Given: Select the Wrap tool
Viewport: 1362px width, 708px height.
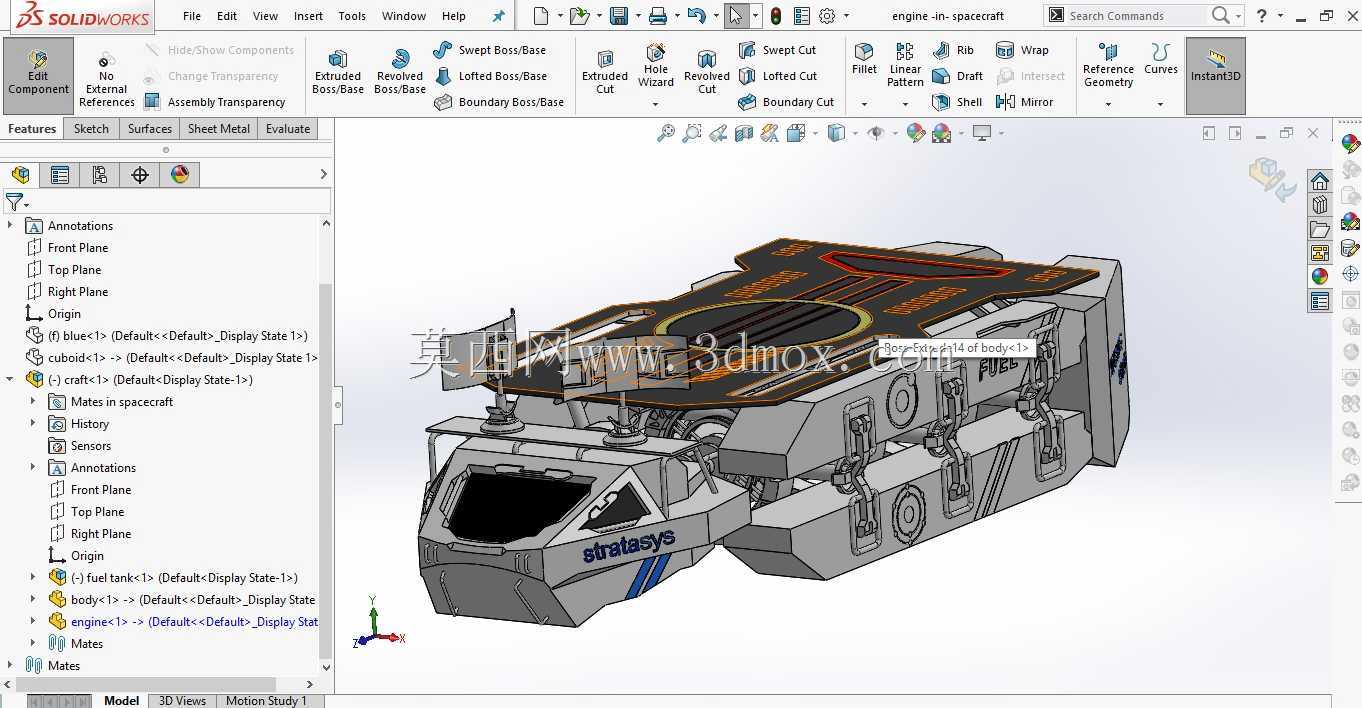Looking at the screenshot, I should tap(1022, 50).
